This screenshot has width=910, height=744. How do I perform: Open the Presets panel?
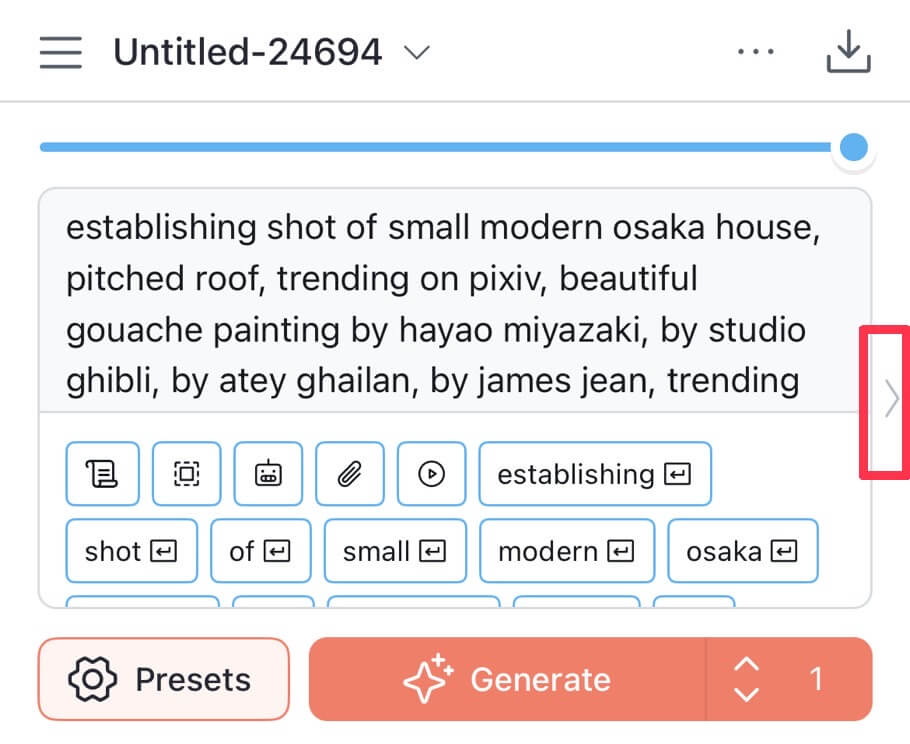(x=164, y=679)
